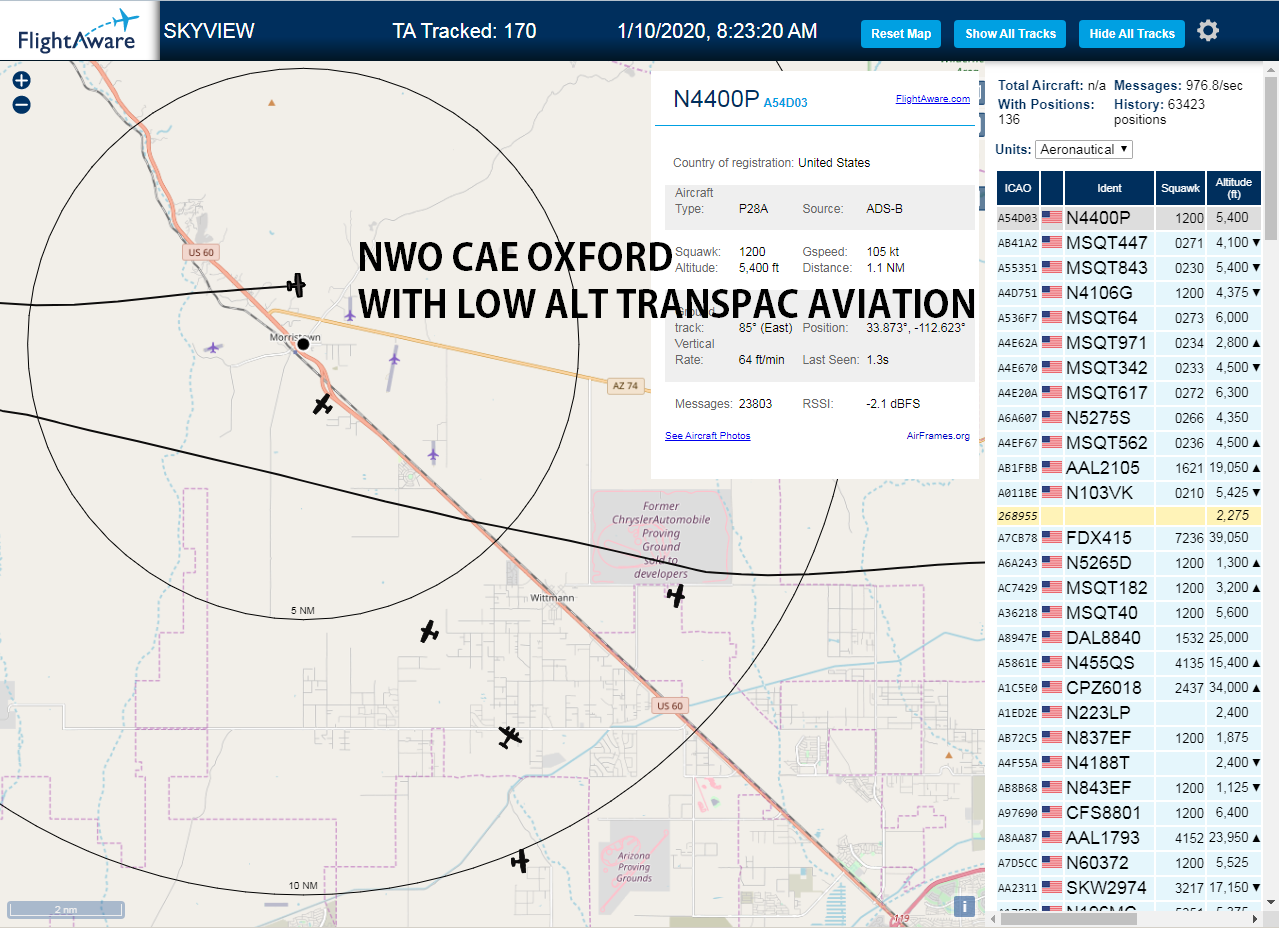Click the US flag in N4400P row
1279x929 pixels.
[x=1051, y=217]
